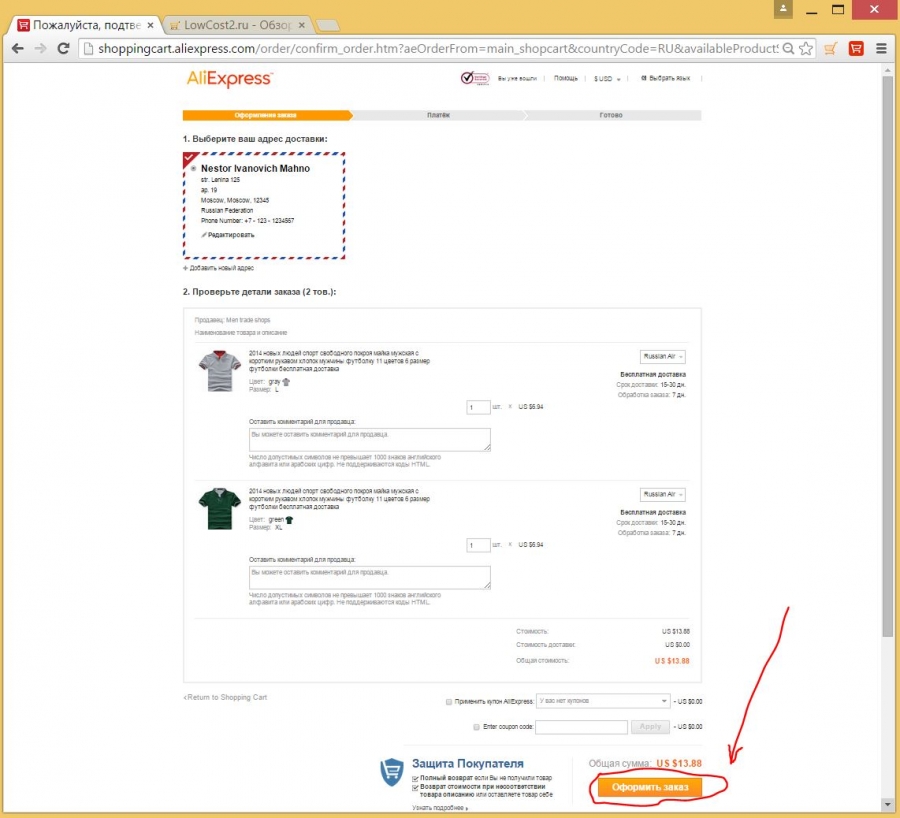Click the browser forward arrow
The image size is (900, 818).
[41, 49]
